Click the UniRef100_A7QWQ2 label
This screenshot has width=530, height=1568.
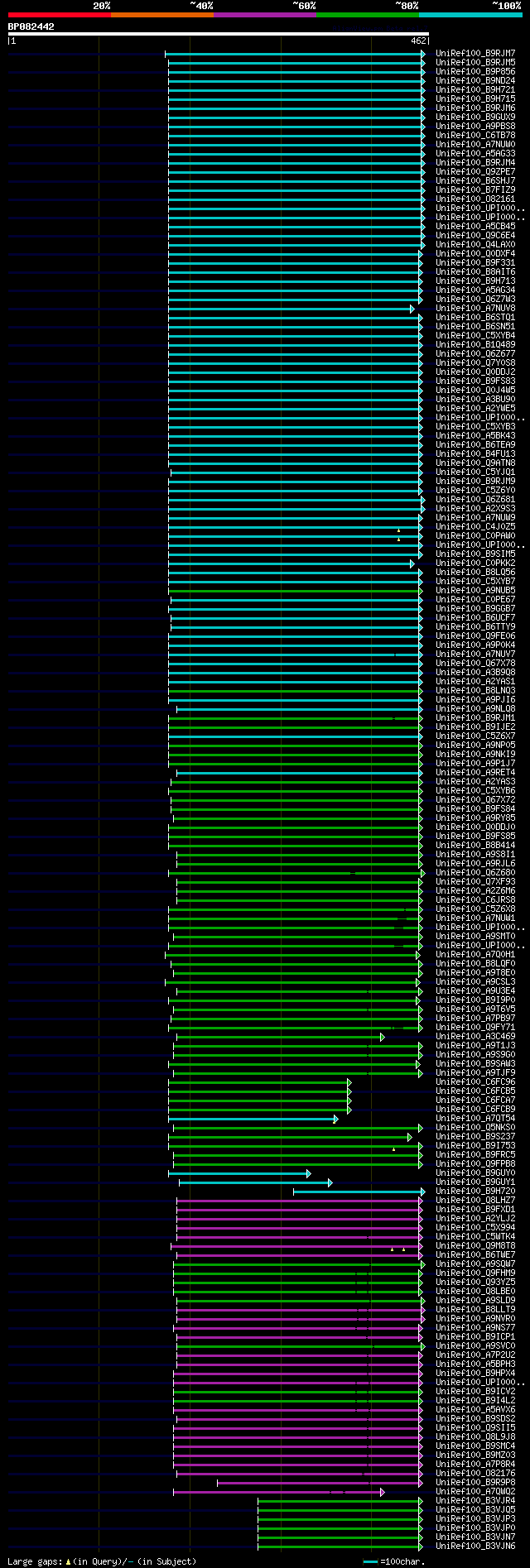(475, 1492)
